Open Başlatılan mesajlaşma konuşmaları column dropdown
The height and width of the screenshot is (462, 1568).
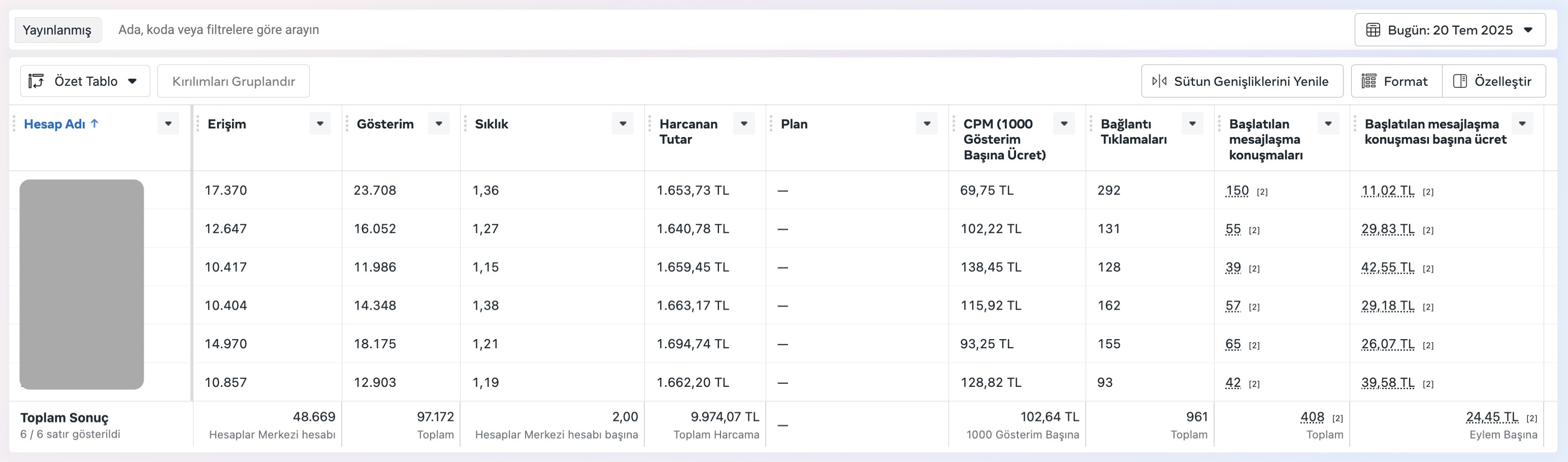click(x=1328, y=123)
